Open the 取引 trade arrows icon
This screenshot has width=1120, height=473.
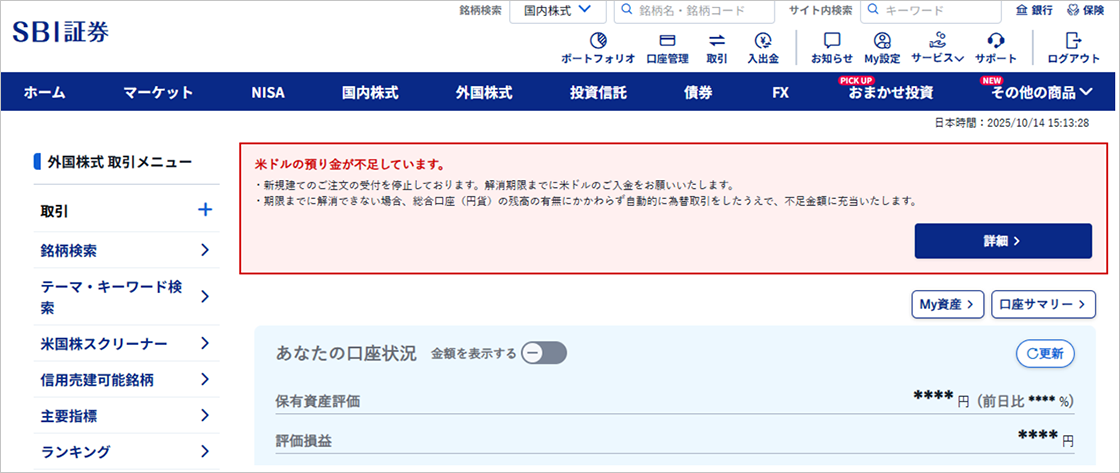716,42
